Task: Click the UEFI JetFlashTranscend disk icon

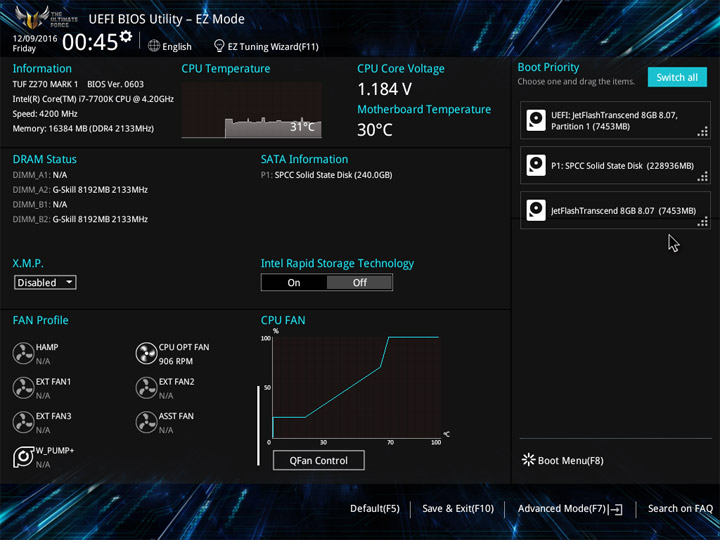Action: pyautogui.click(x=536, y=120)
